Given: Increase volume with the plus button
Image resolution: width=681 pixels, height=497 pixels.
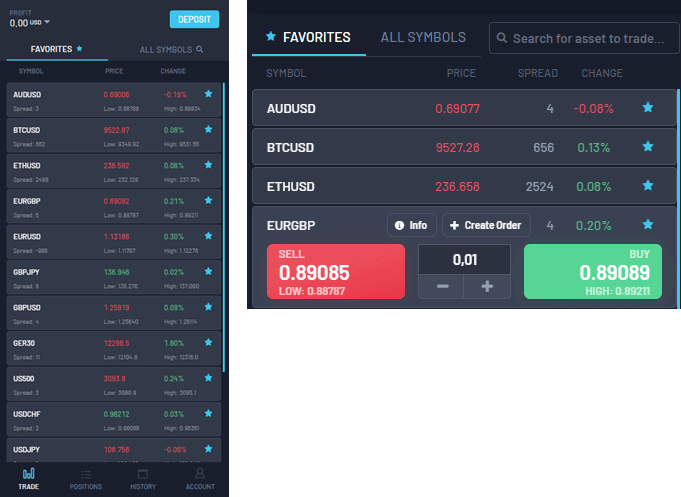Looking at the screenshot, I should 487,286.
